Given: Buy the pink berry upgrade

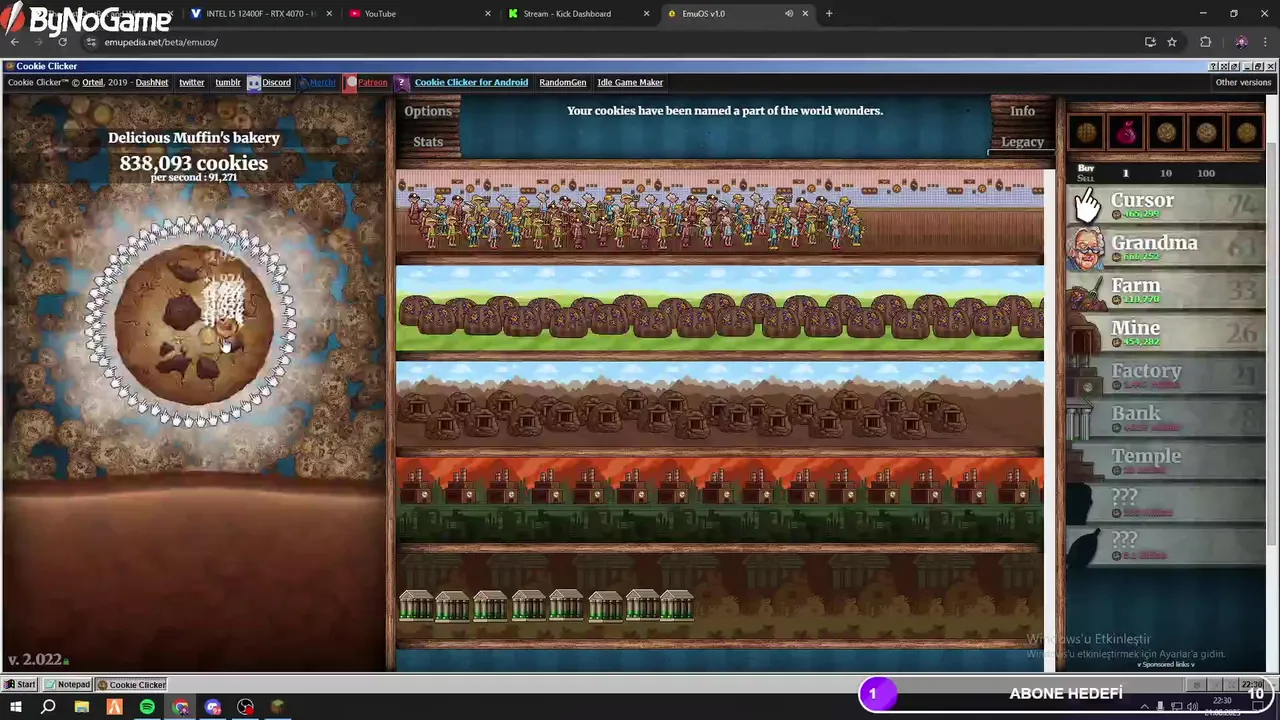Looking at the screenshot, I should pyautogui.click(x=1127, y=132).
